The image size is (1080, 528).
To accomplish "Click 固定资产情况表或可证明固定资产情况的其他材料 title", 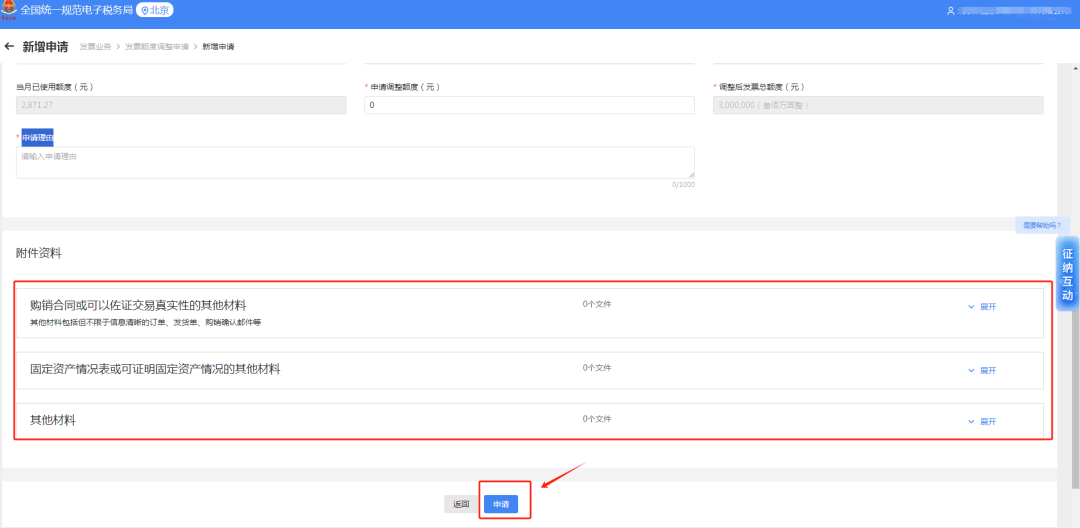I will click(155, 368).
